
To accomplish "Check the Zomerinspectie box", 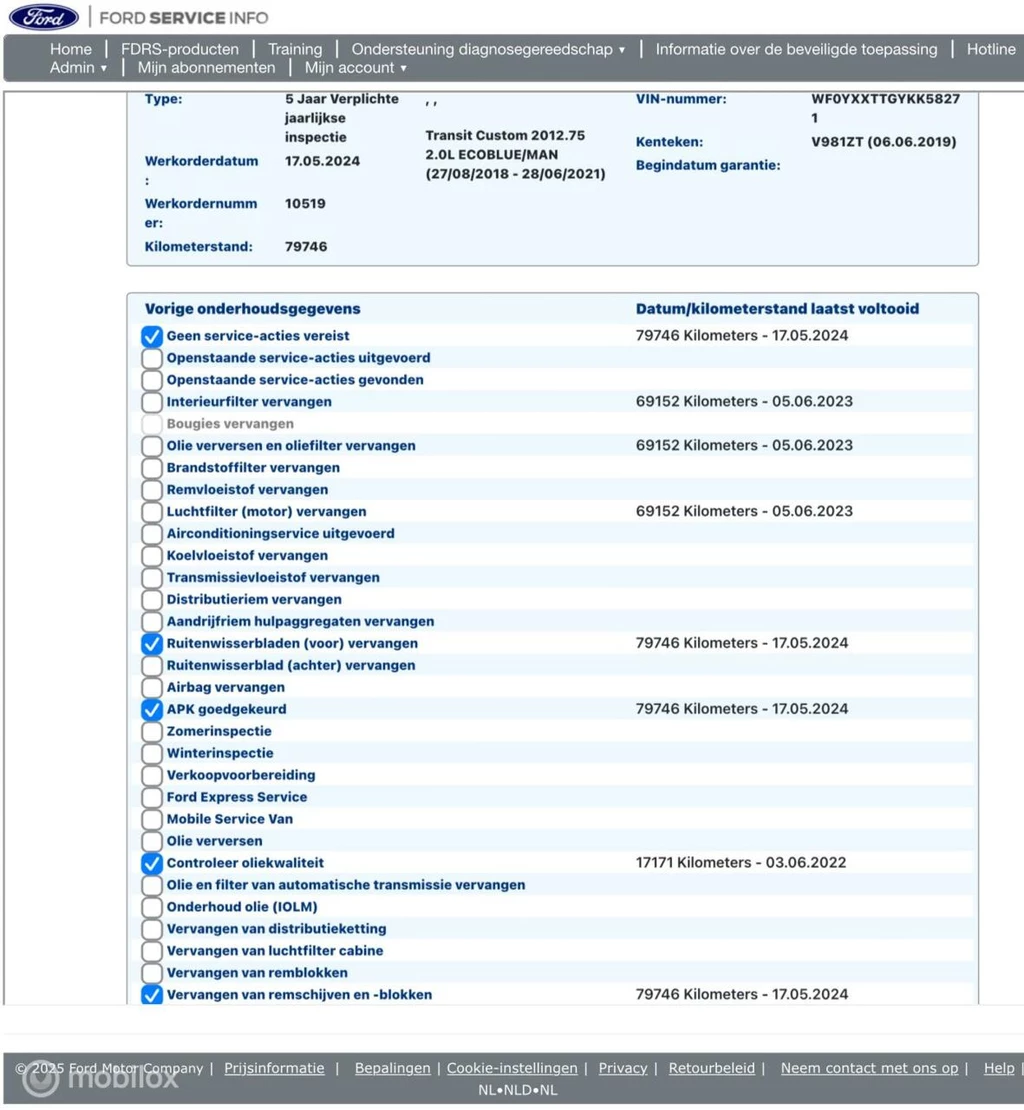I will [x=151, y=731].
